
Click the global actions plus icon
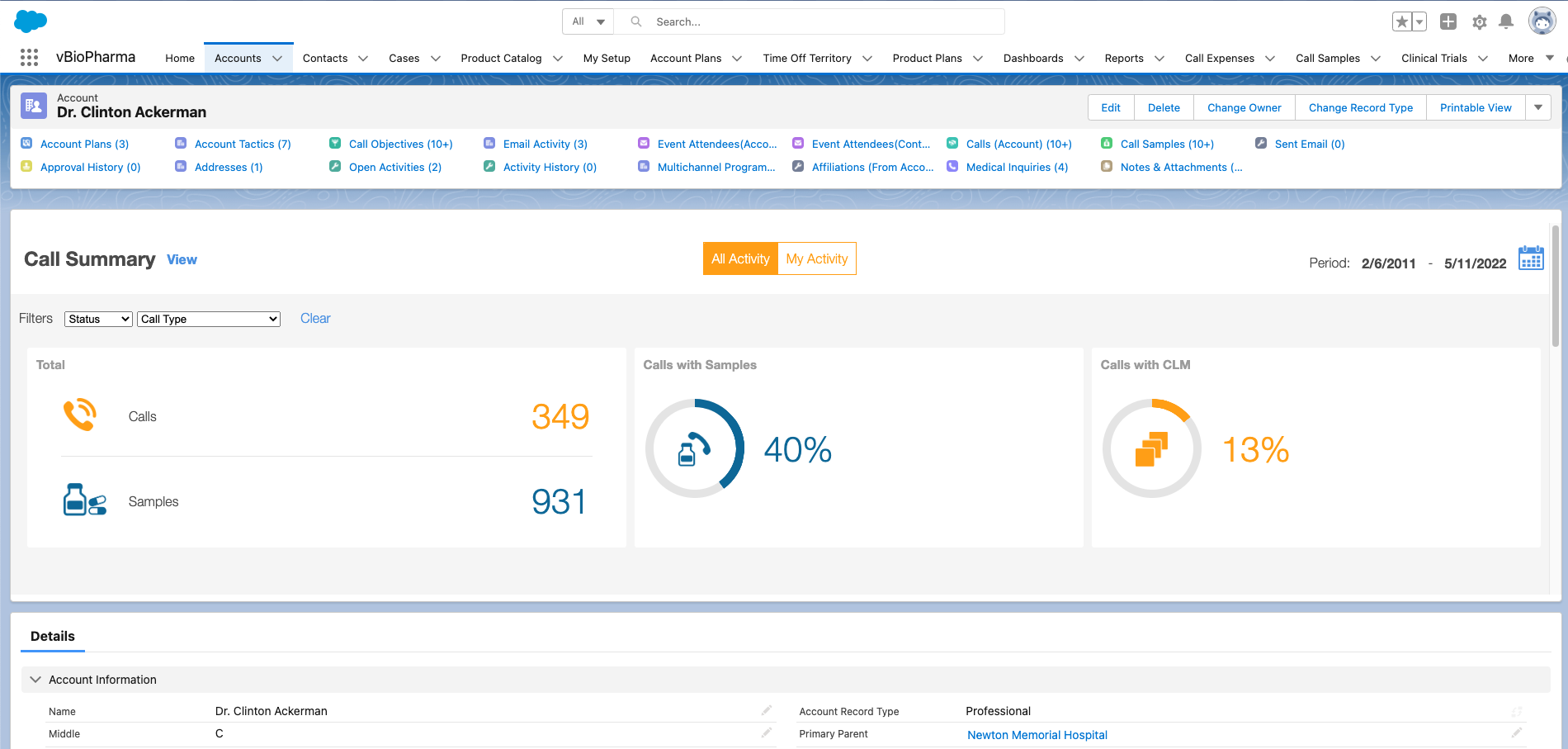(1448, 22)
